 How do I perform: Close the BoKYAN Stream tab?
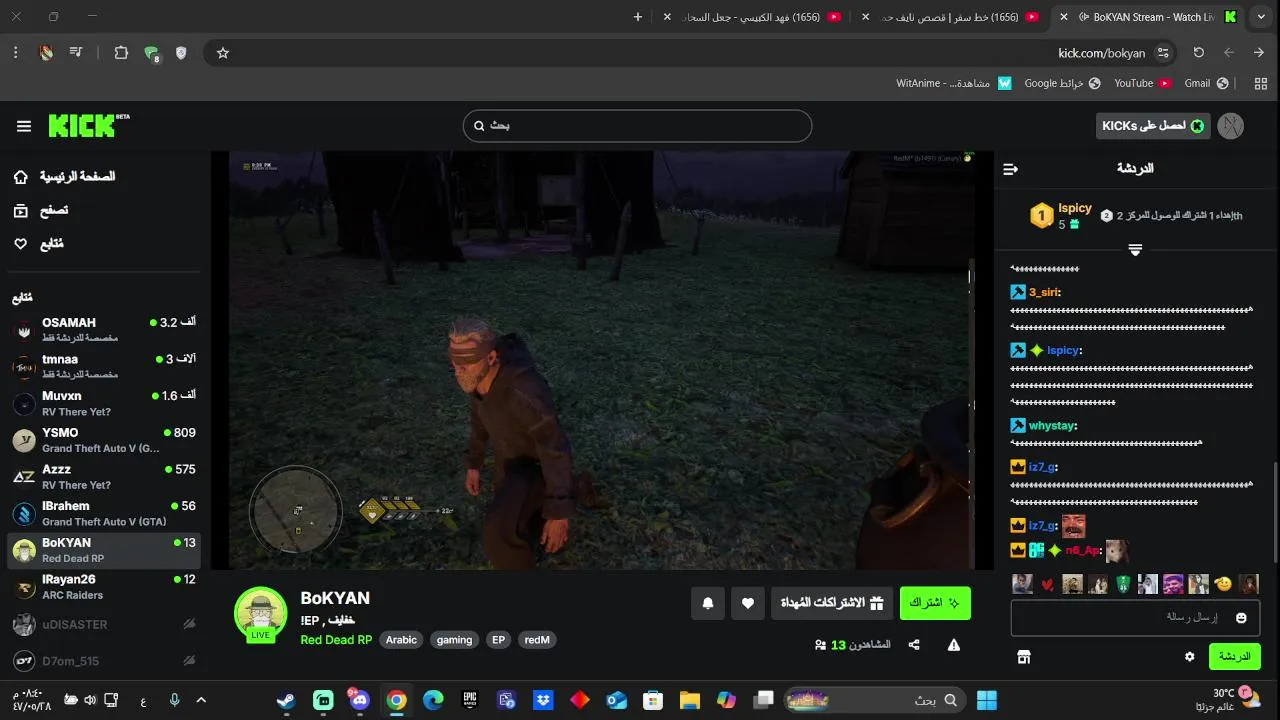tap(1064, 17)
